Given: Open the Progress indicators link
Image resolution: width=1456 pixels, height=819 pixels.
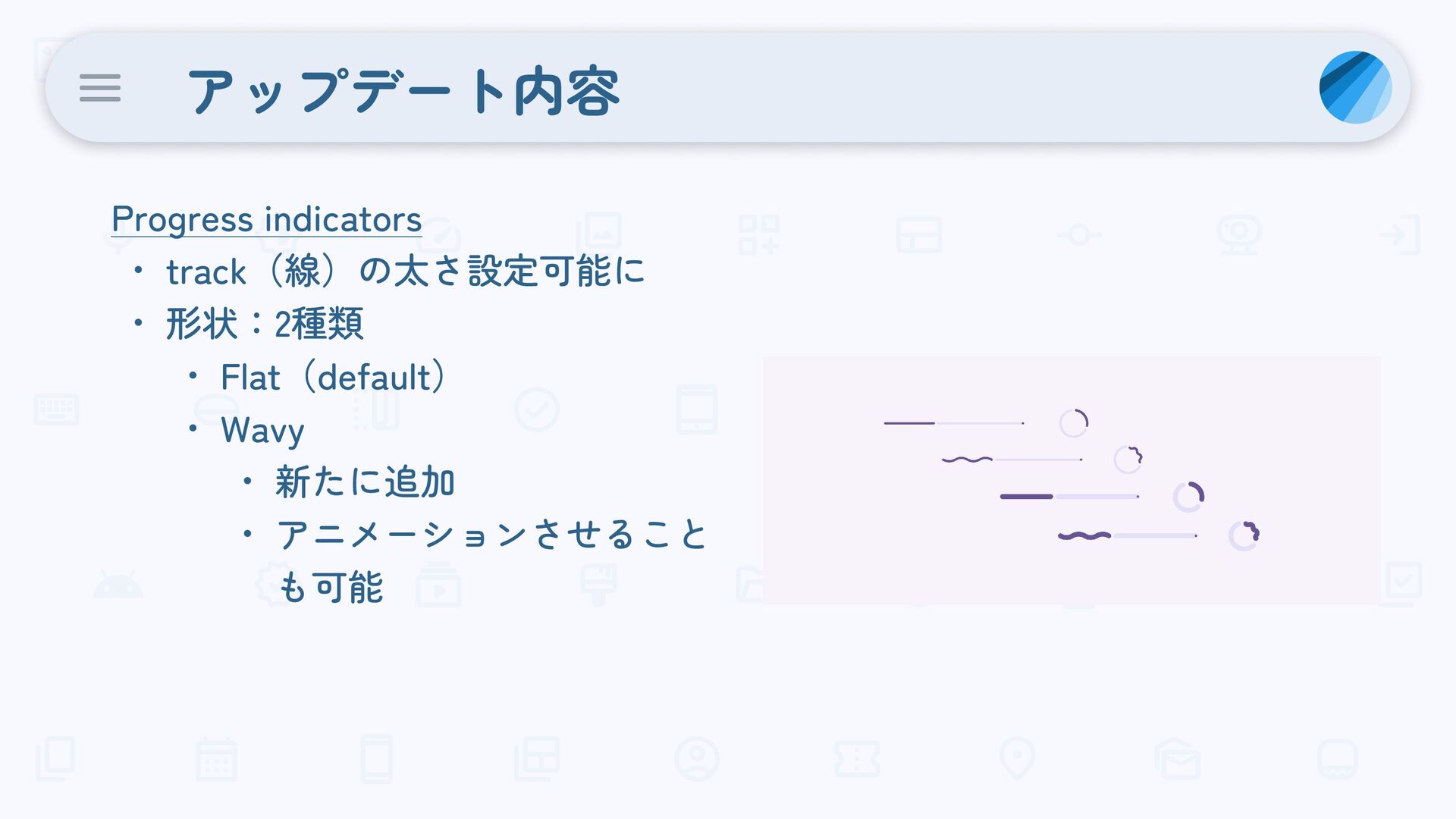Looking at the screenshot, I should (x=266, y=220).
